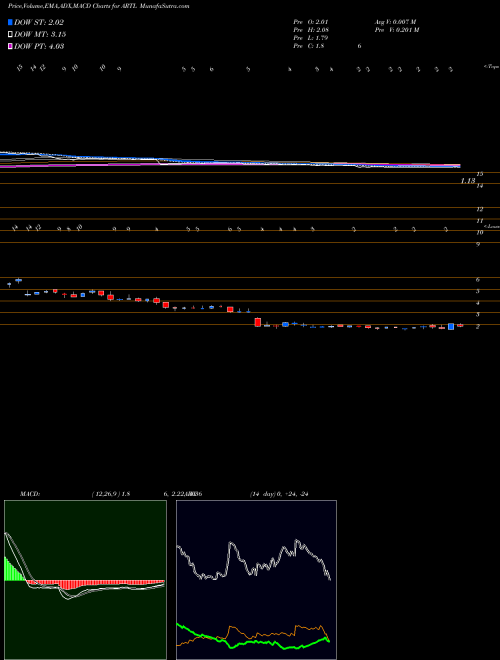500x660 pixels.
Task: Click the 'Pre V: 0.201 M' value
Action: pos(398,30)
